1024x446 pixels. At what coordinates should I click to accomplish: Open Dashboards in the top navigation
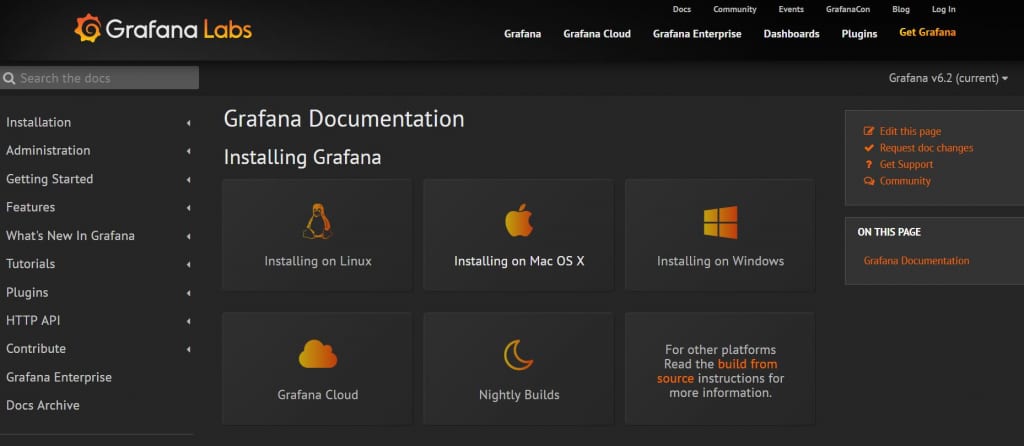point(792,34)
